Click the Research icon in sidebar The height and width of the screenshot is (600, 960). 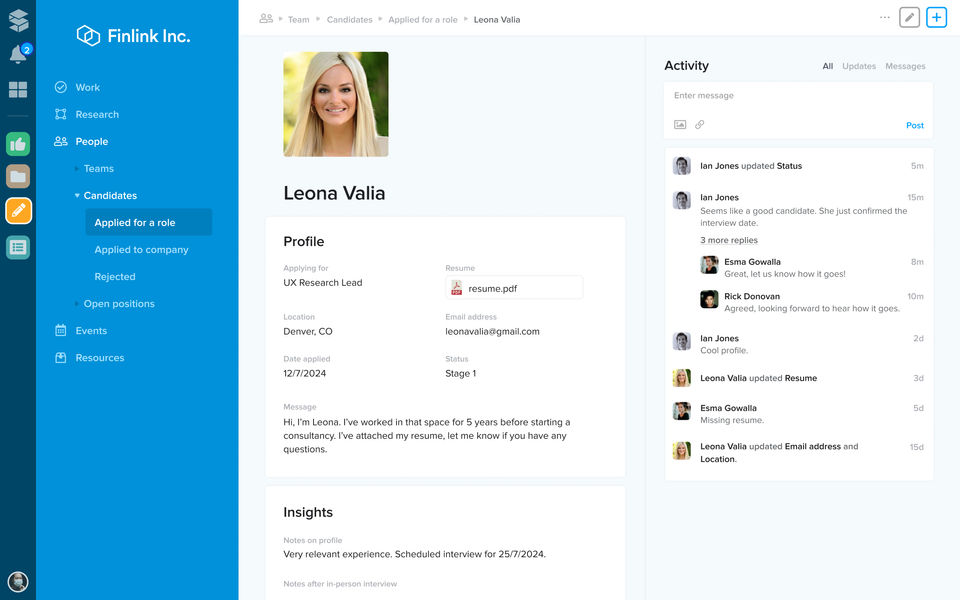pyautogui.click(x=61, y=114)
